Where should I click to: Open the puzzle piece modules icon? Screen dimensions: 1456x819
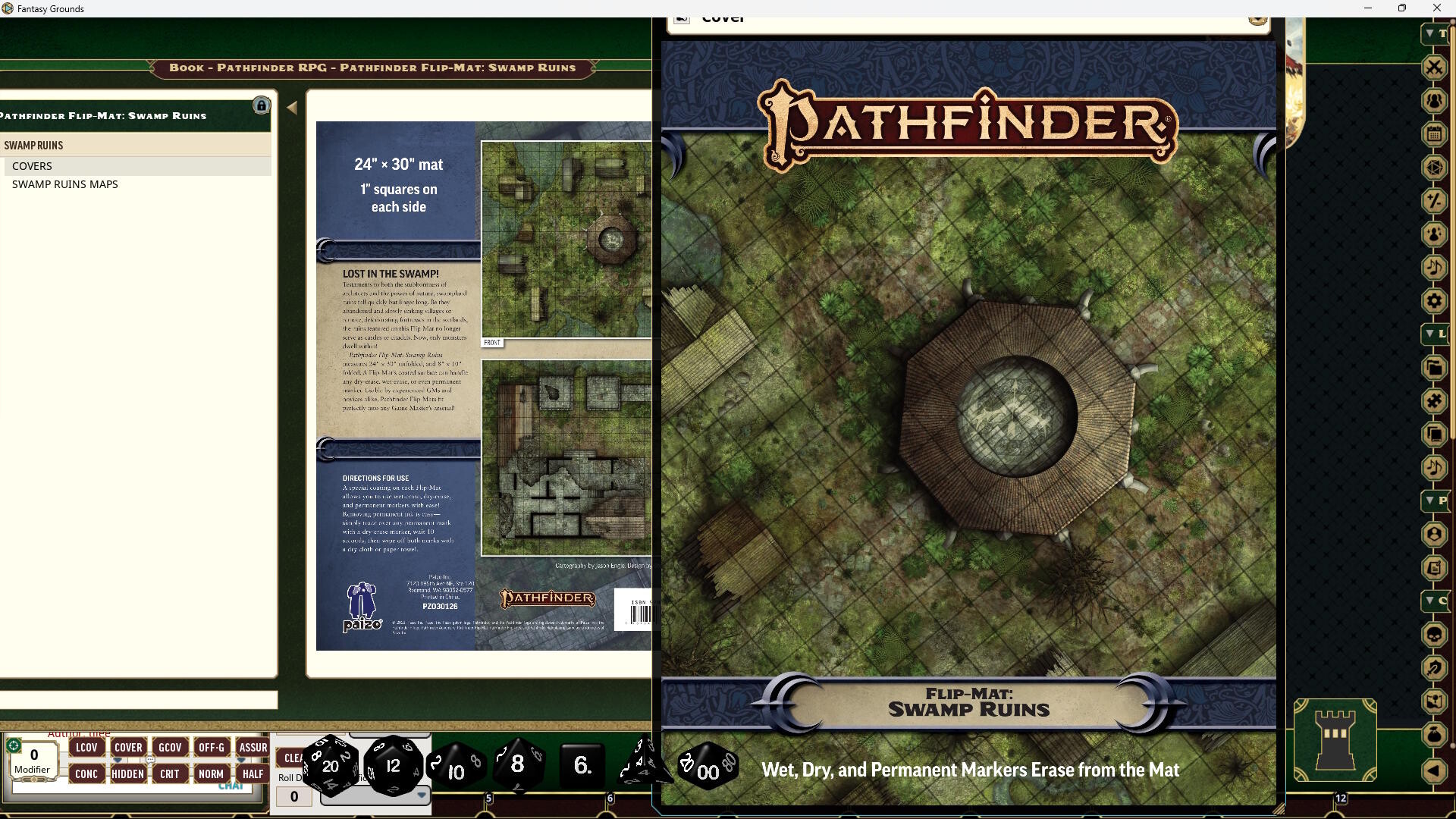click(x=1434, y=401)
